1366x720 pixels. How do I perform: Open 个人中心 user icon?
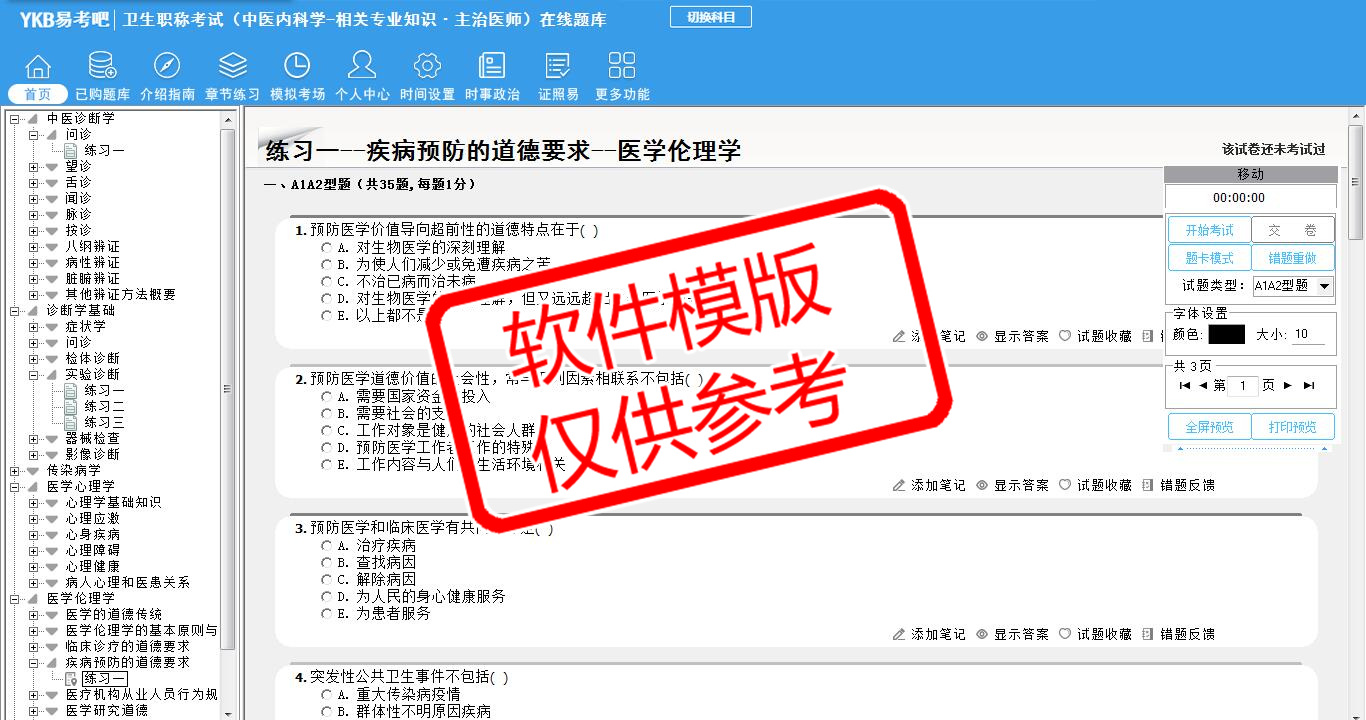point(362,66)
